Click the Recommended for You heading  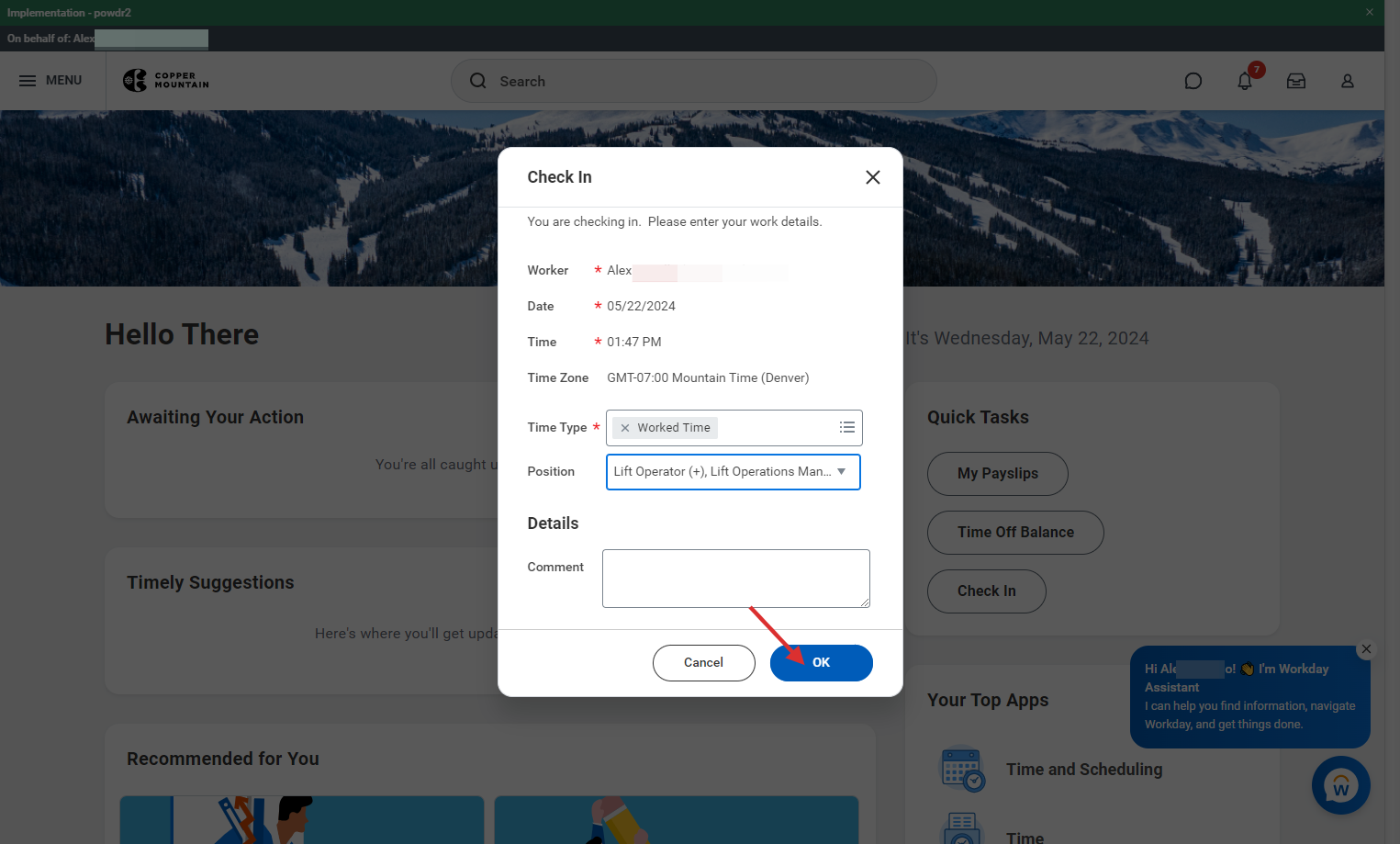223,760
